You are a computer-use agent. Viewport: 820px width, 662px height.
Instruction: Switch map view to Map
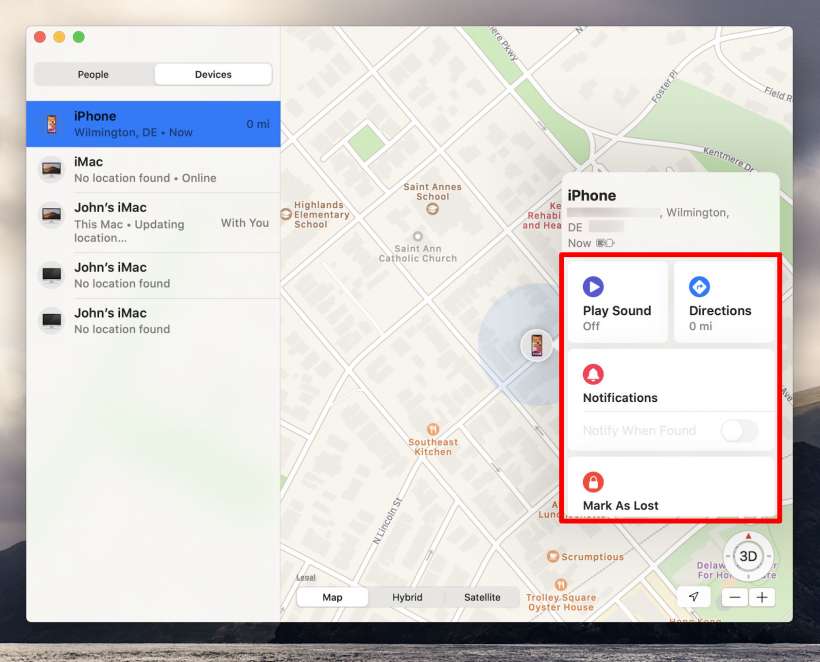332,597
